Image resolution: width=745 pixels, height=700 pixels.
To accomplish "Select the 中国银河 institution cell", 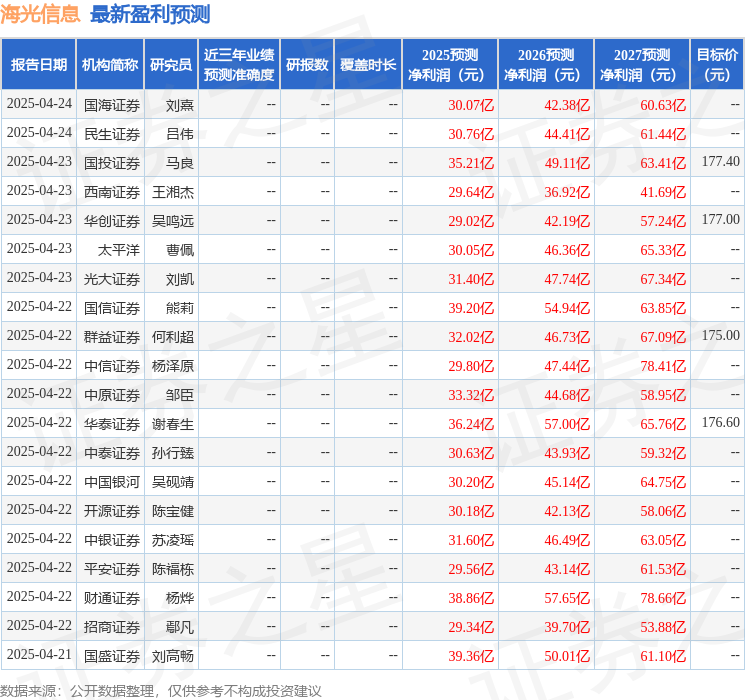I will point(112,482).
